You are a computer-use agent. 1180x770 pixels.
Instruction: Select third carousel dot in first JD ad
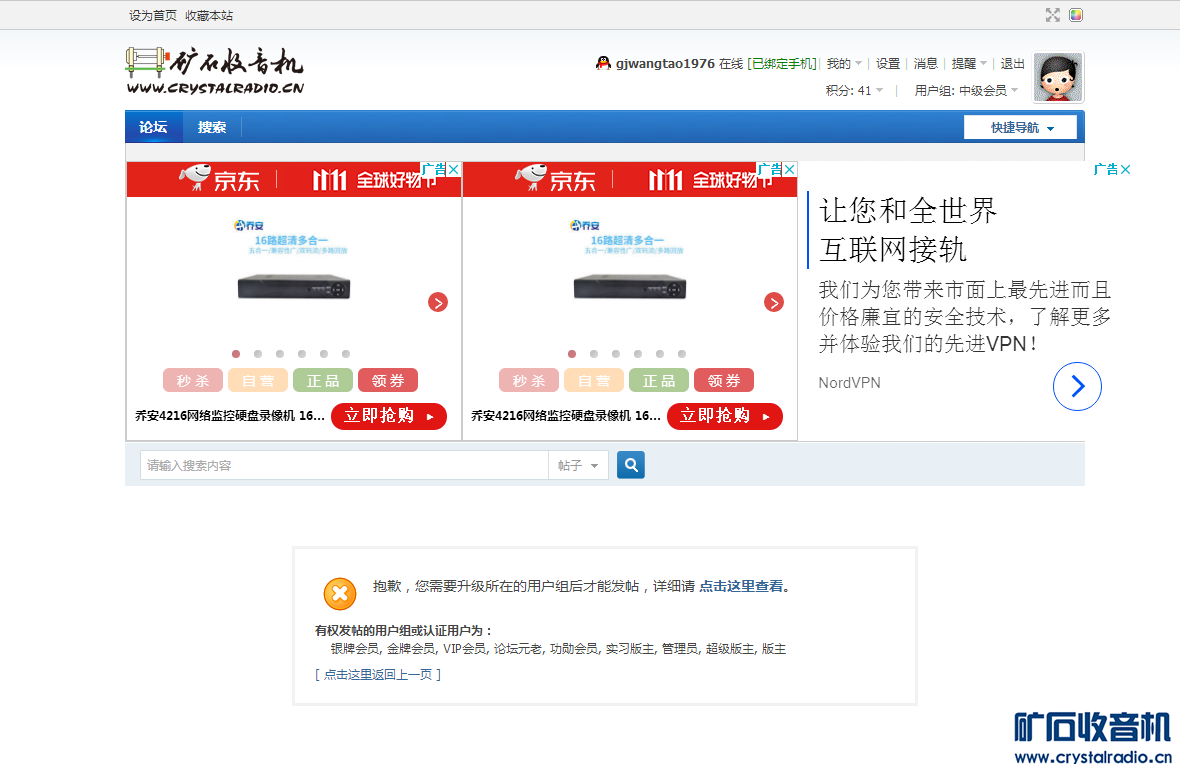(280, 354)
